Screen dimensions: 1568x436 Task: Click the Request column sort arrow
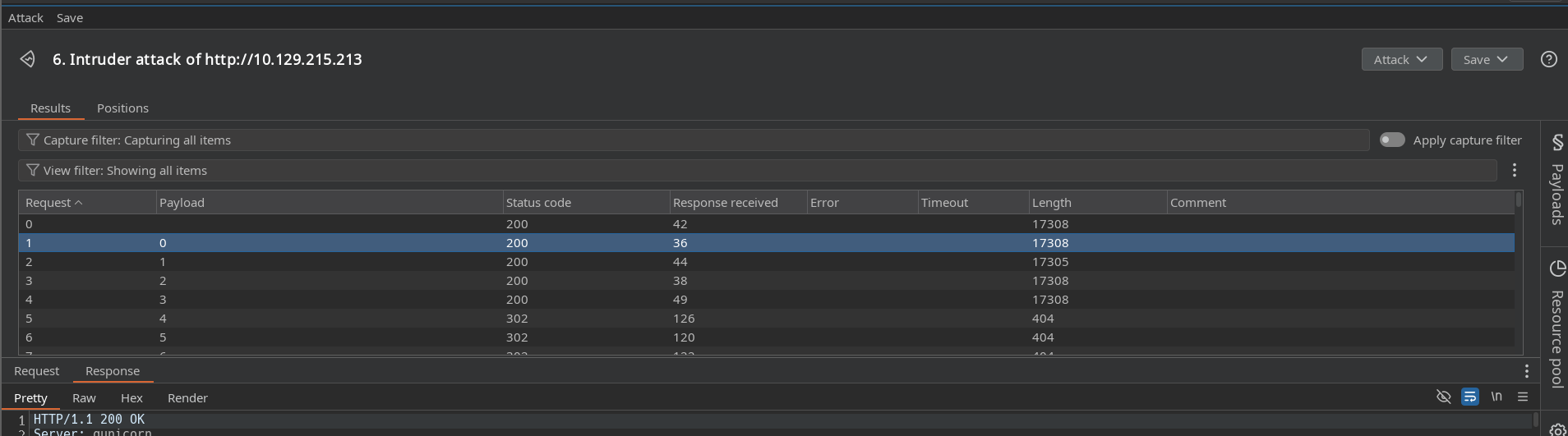click(x=79, y=203)
